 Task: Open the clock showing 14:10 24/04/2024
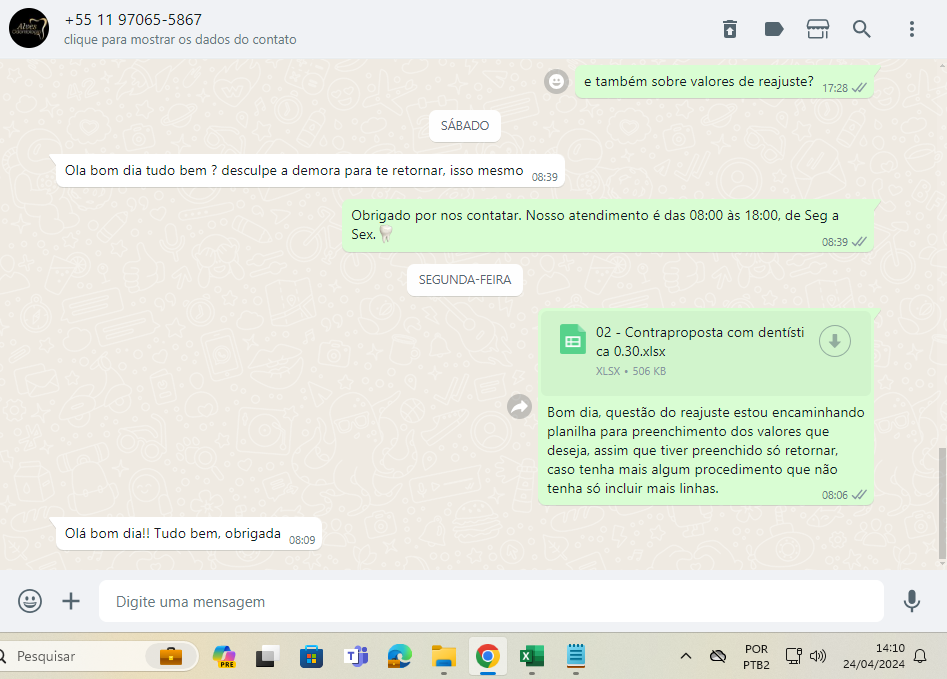(873, 656)
